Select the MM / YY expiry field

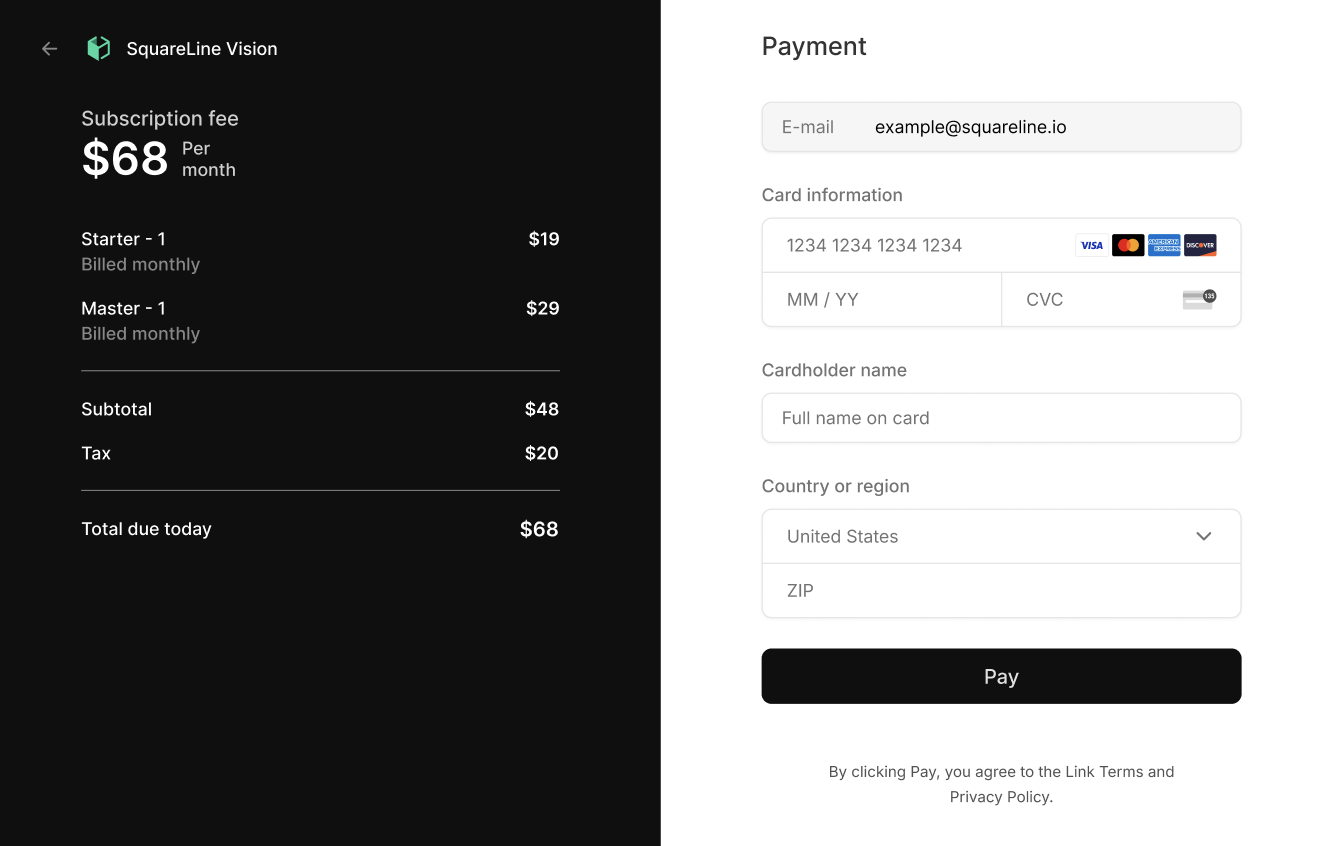[882, 300]
